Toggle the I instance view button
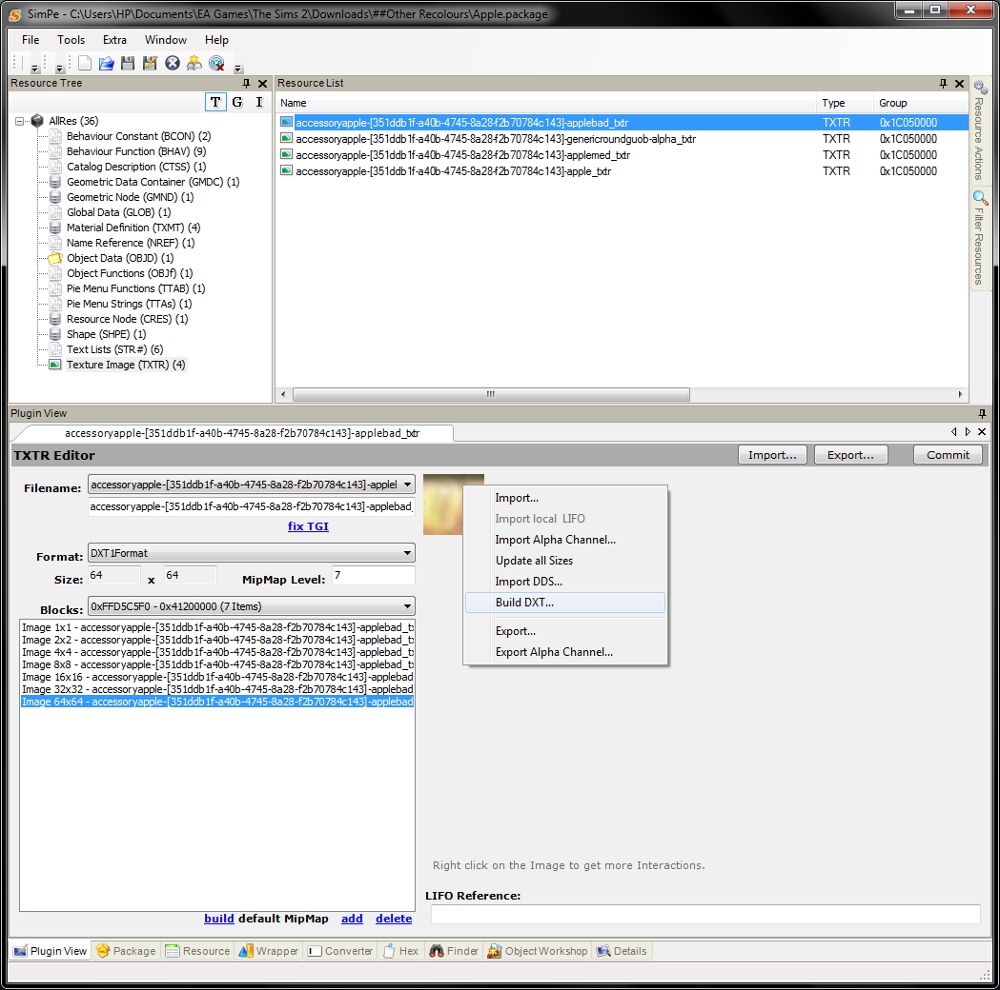The width and height of the screenshot is (1000, 990). (x=259, y=102)
